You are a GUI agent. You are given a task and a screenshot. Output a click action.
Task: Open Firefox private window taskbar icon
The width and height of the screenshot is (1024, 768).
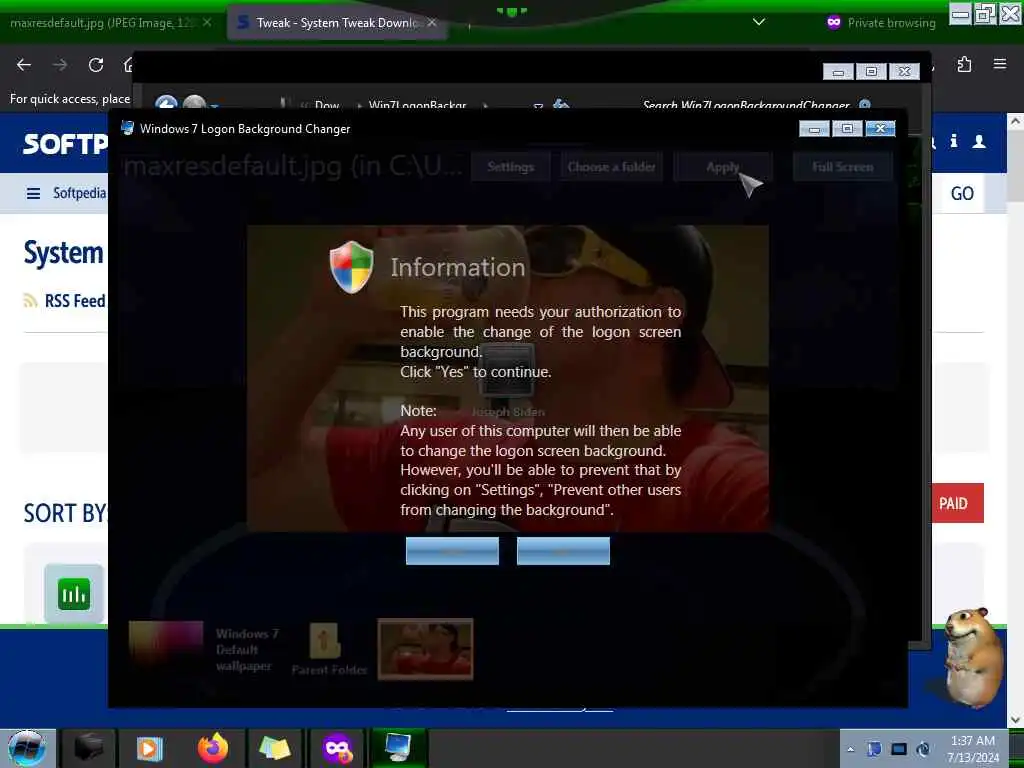[337, 748]
